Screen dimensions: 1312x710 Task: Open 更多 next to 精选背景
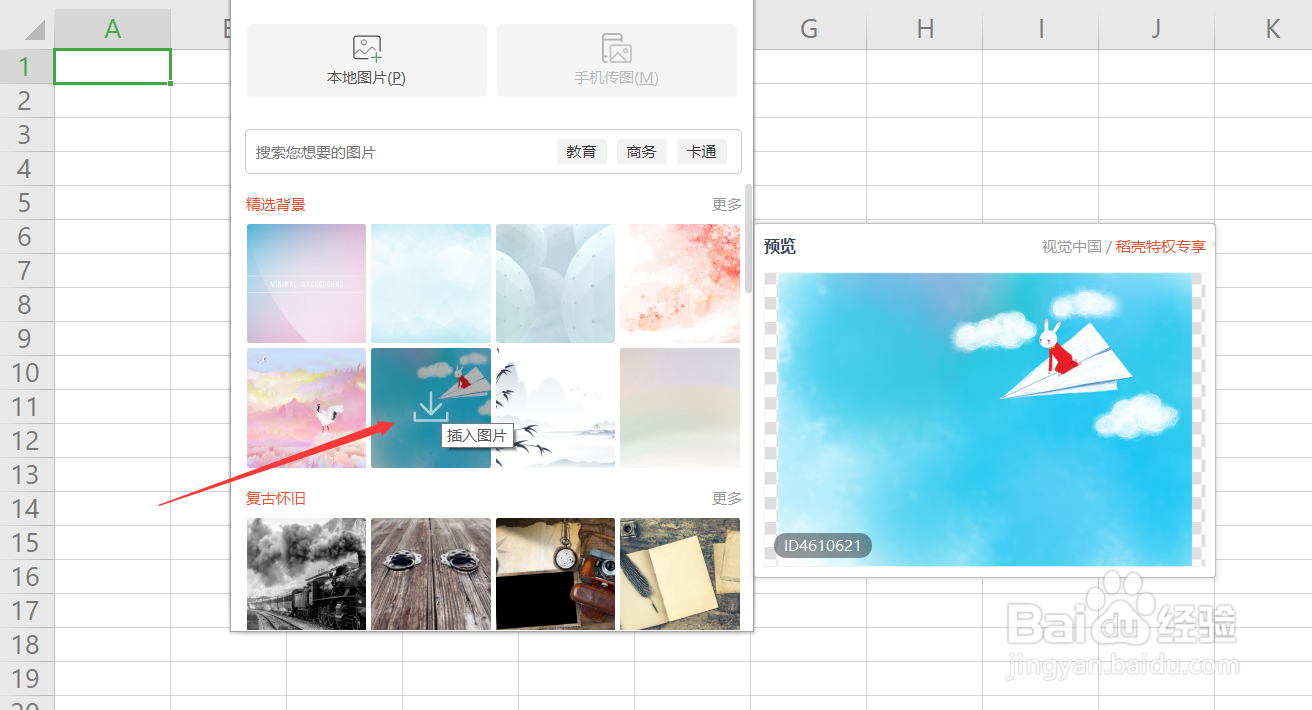727,204
